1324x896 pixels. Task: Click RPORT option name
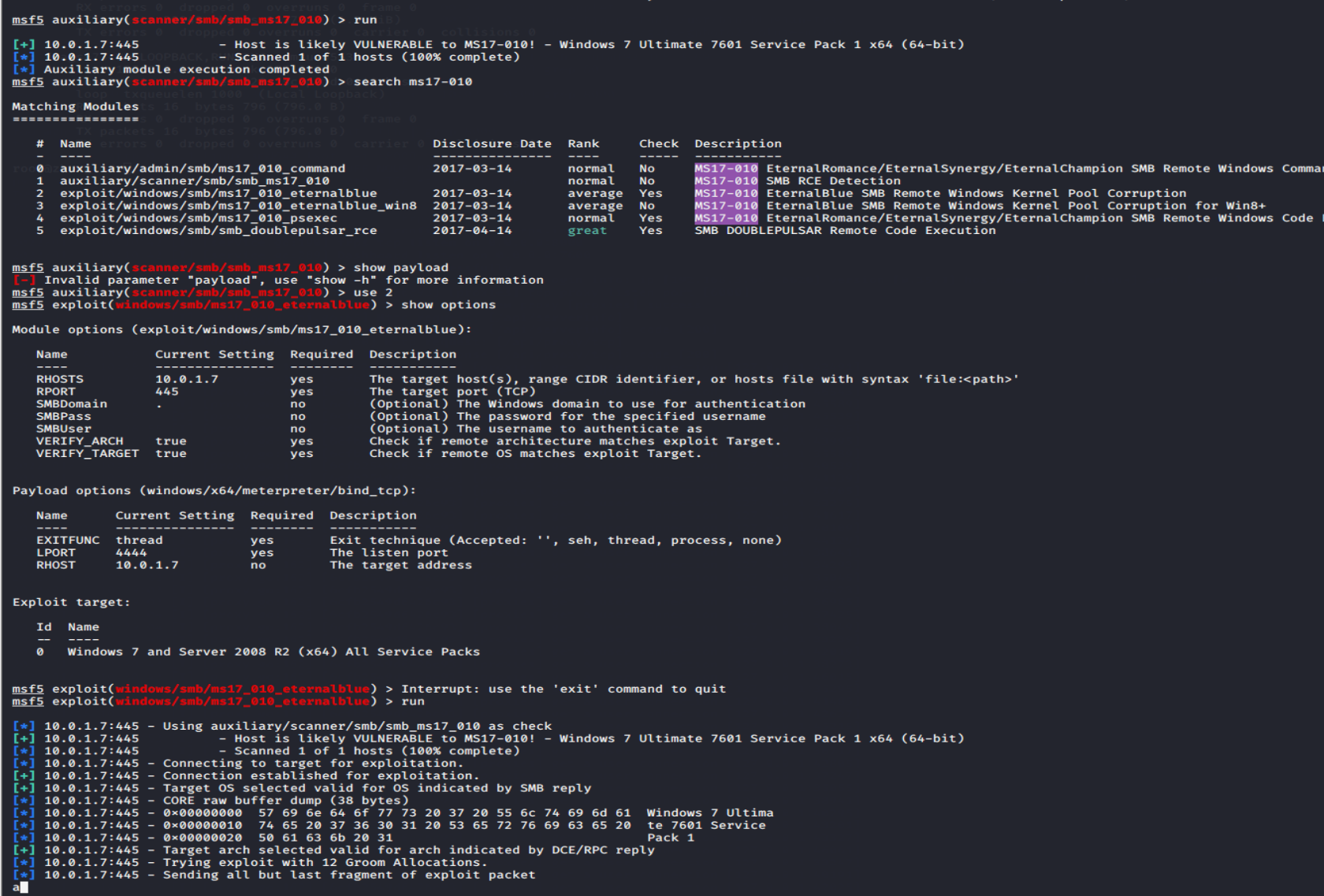coord(56,392)
